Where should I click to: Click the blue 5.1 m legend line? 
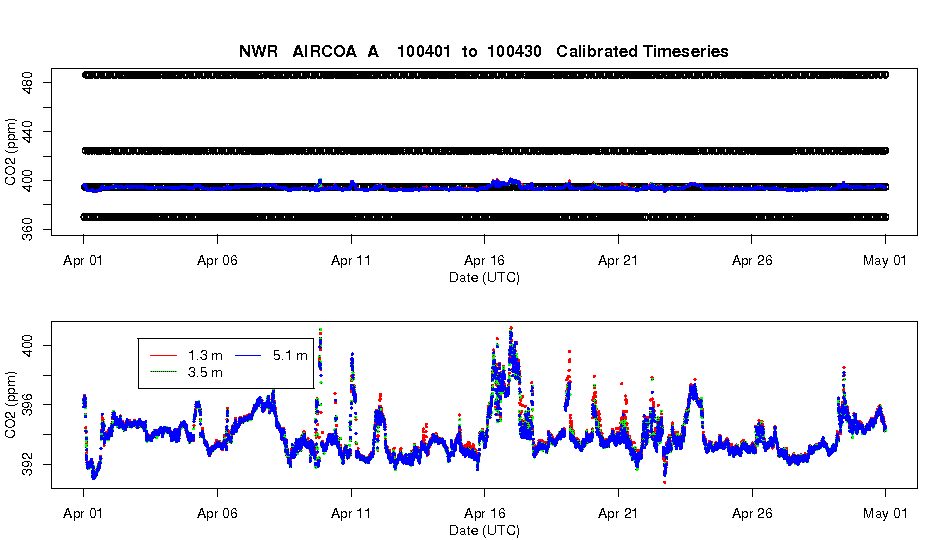[248, 356]
